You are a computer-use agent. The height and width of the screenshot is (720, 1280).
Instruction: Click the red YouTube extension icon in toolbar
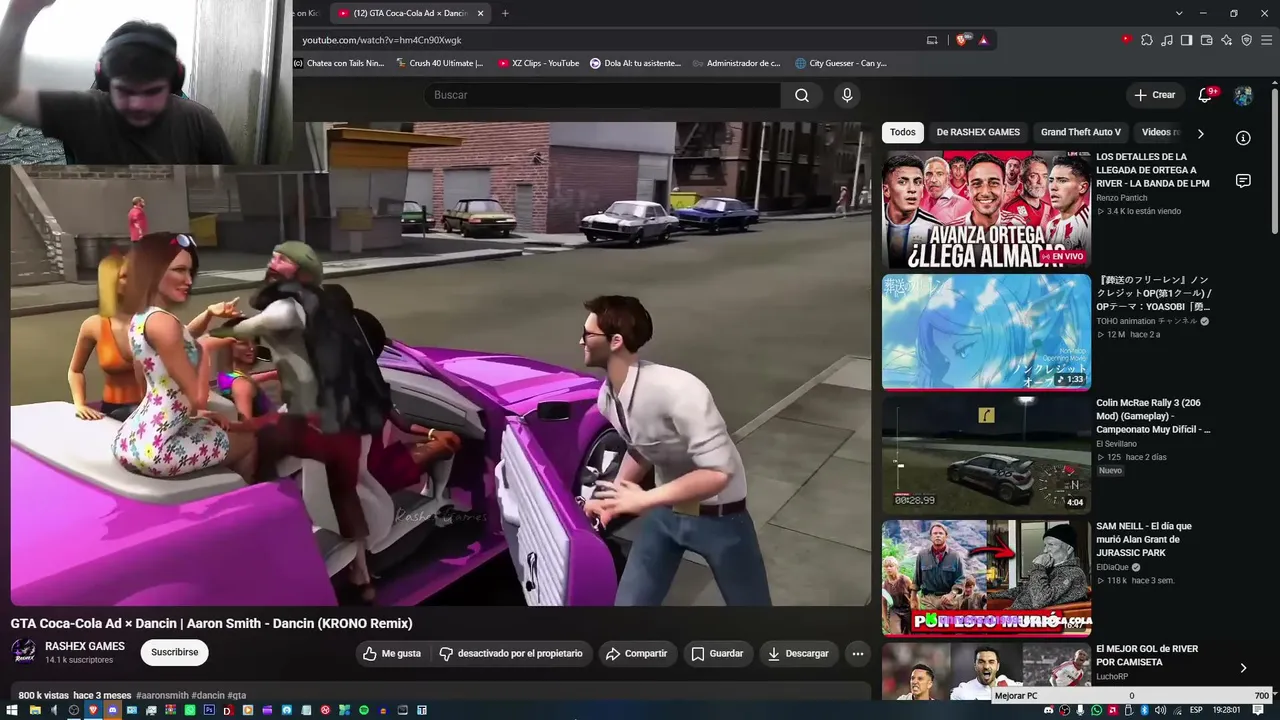[1127, 40]
